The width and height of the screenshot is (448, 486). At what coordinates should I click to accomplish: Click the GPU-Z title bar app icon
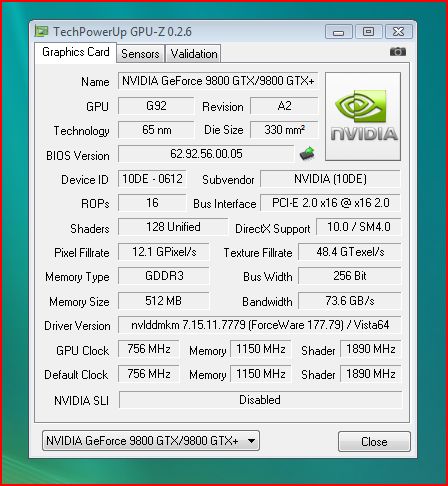(41, 31)
